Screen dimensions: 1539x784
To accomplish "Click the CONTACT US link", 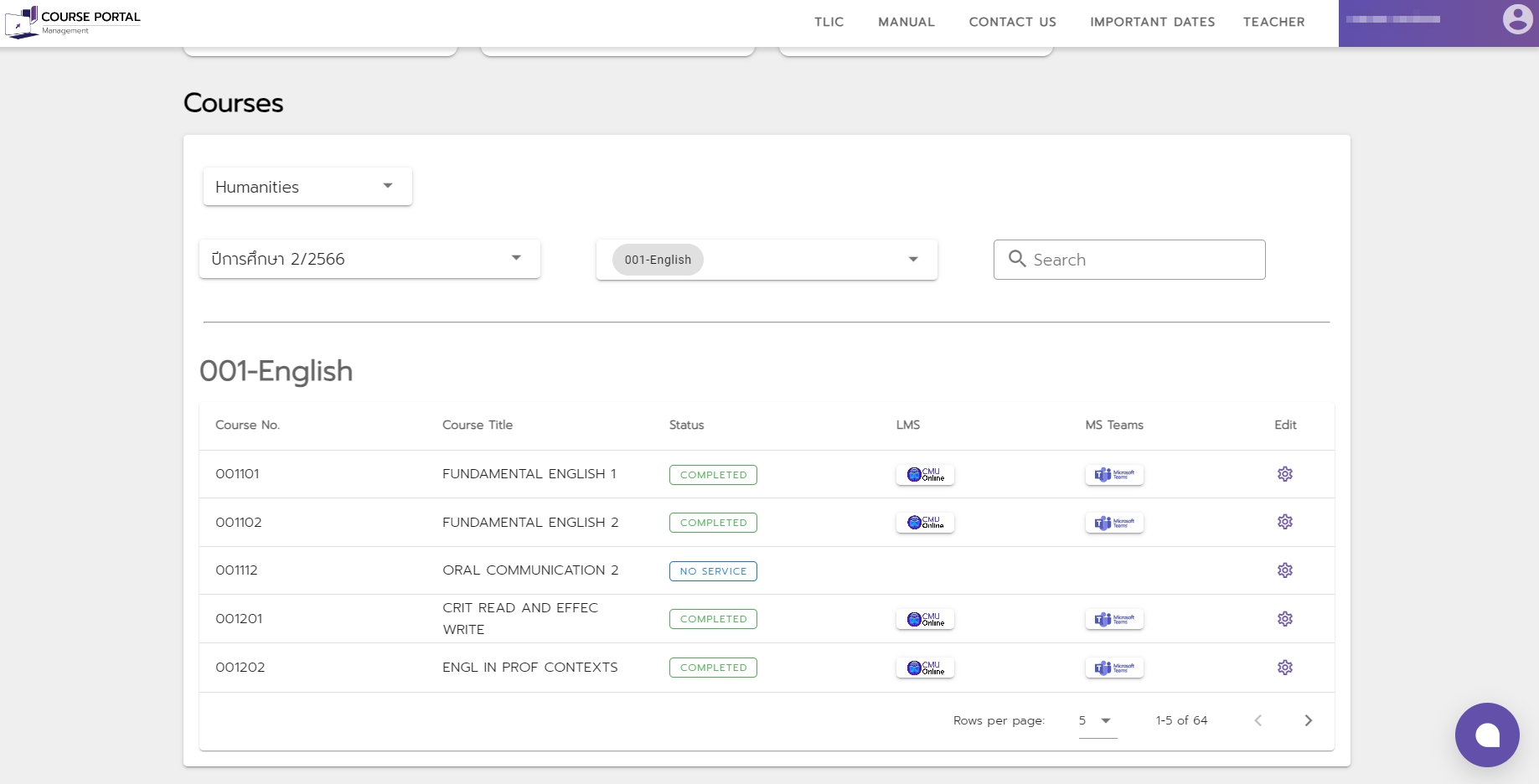I will [x=1012, y=22].
